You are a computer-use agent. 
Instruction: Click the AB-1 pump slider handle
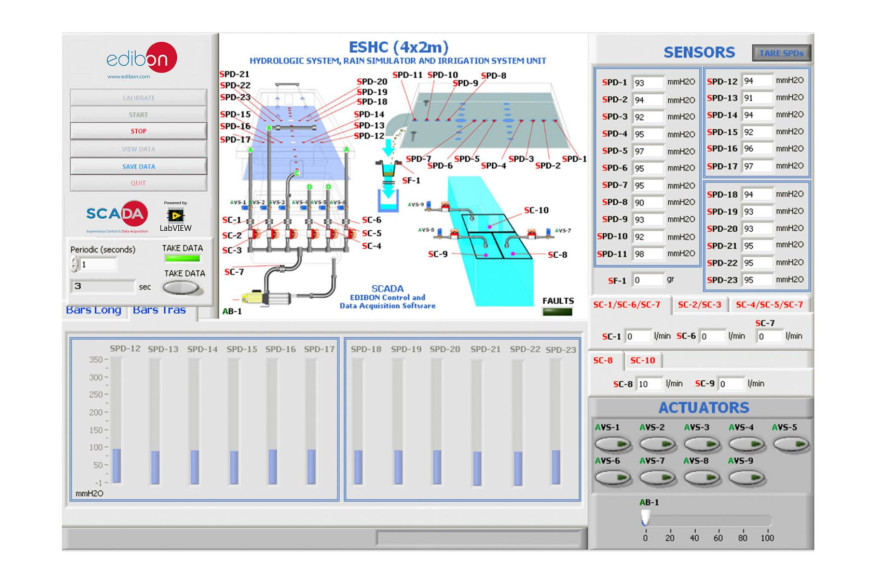(644, 515)
